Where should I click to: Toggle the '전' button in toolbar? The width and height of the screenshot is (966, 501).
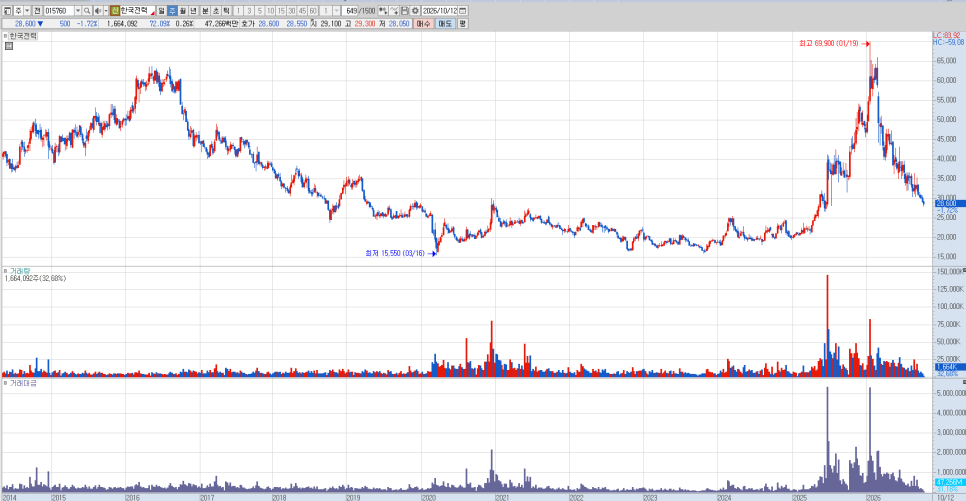pyautogui.click(x=37, y=11)
